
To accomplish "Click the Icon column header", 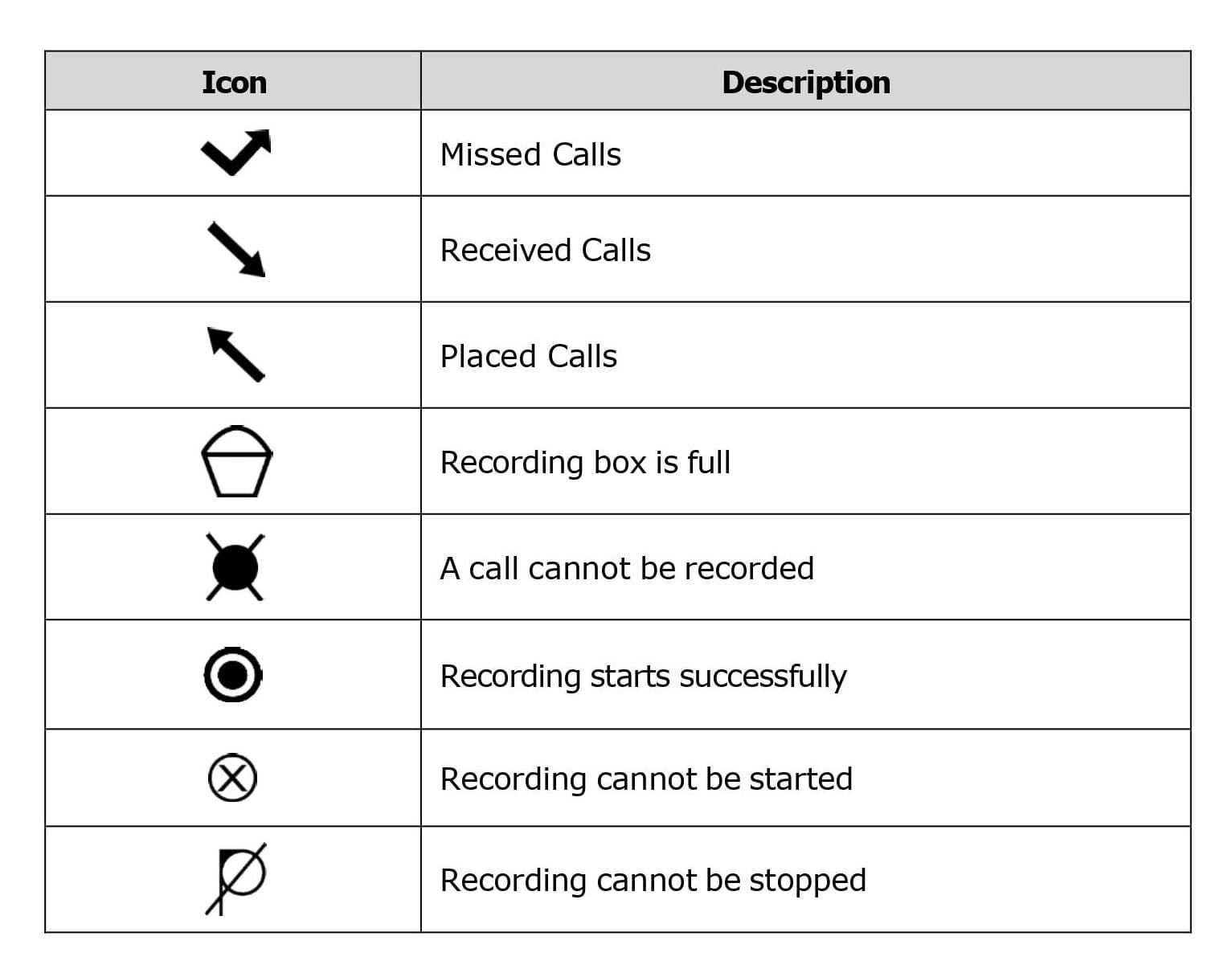I will coord(234,82).
